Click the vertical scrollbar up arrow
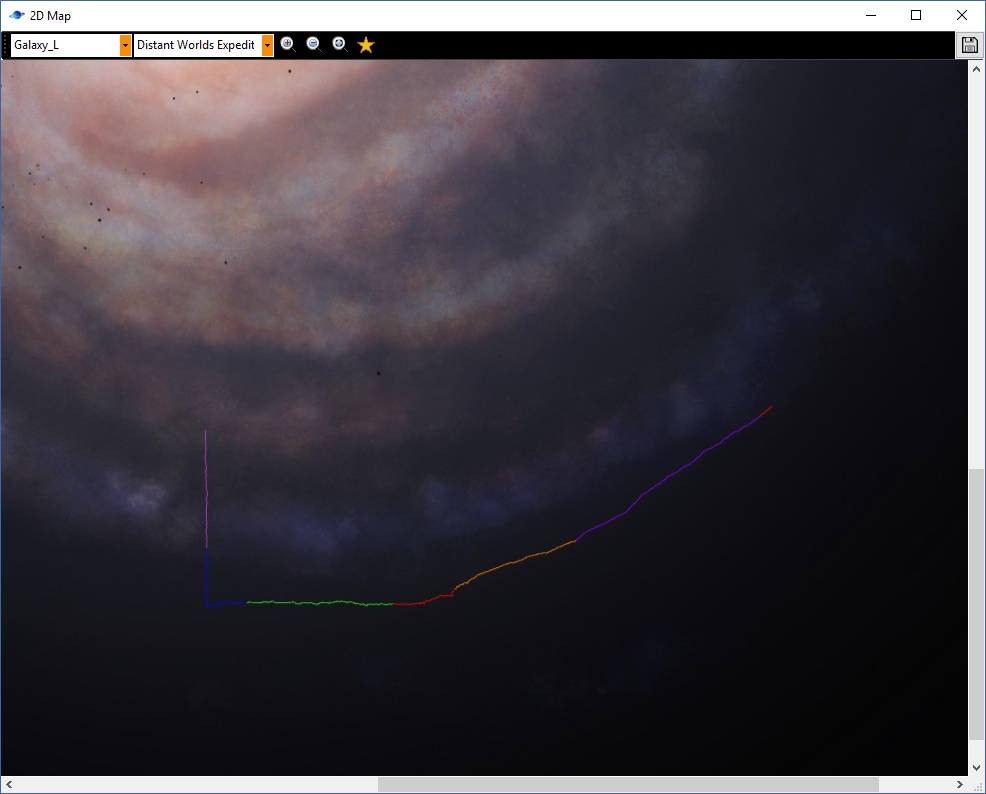The width and height of the screenshot is (986, 794). click(x=977, y=69)
